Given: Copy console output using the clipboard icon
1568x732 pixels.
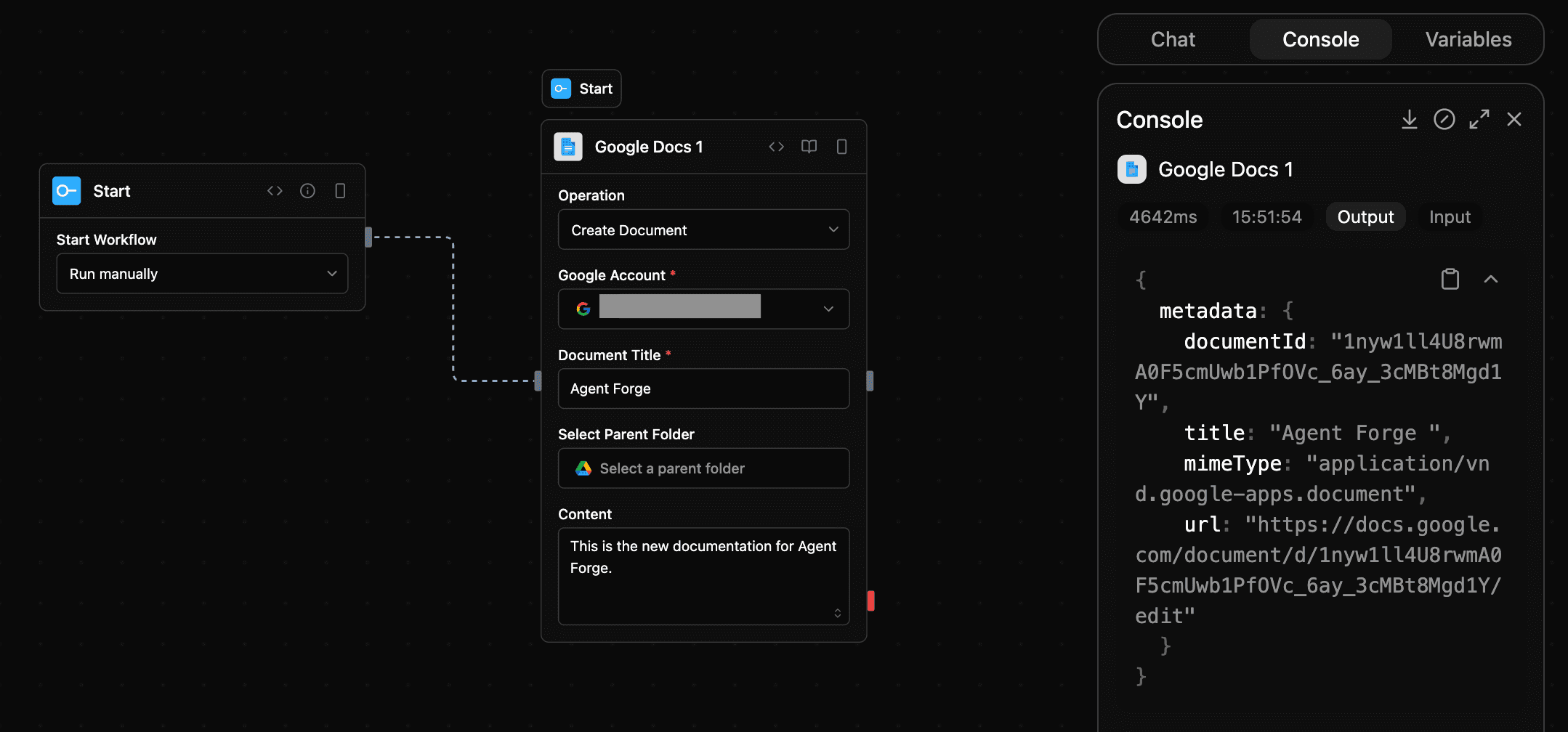Looking at the screenshot, I should (x=1450, y=279).
